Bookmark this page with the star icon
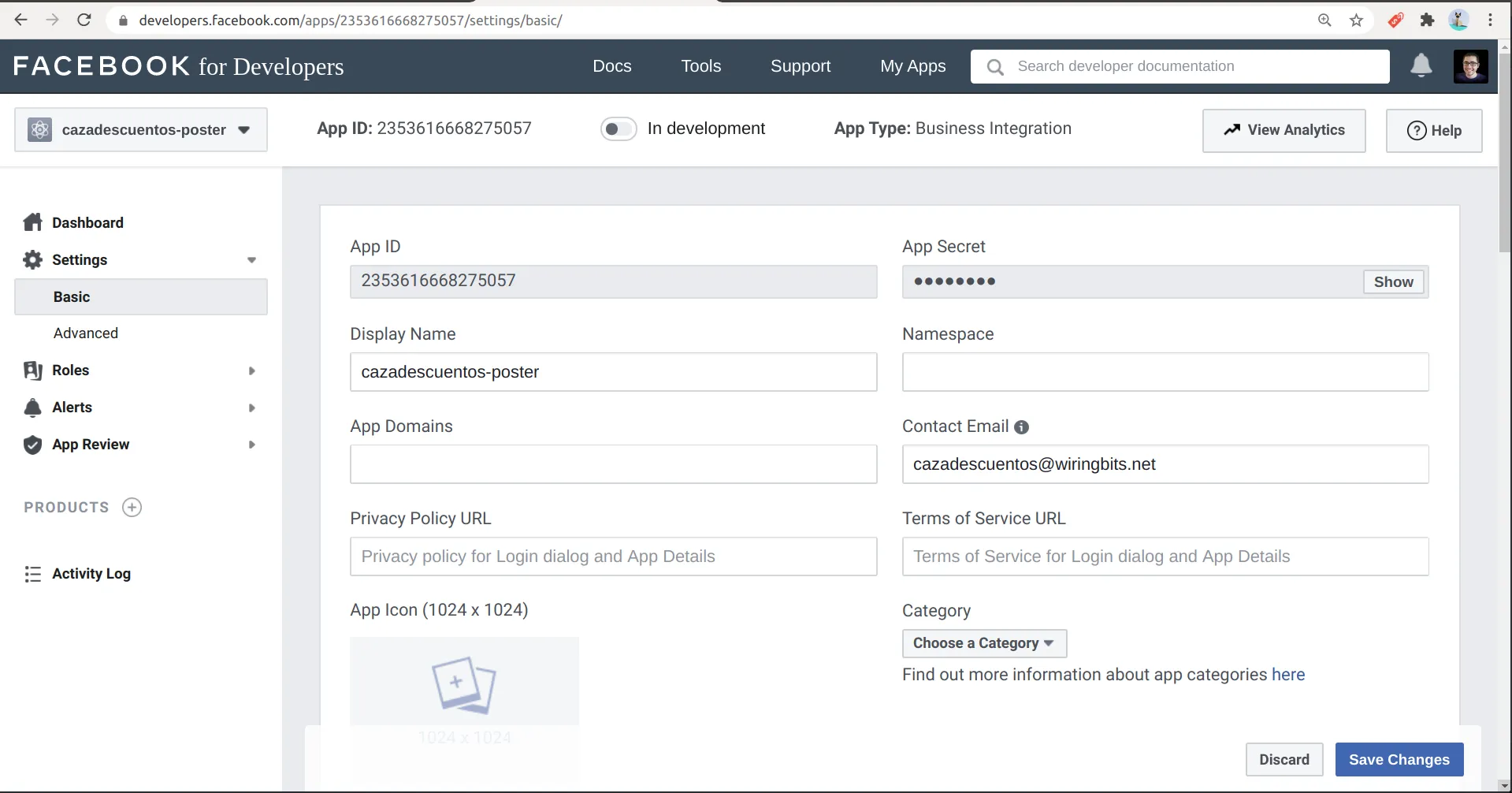The height and width of the screenshot is (793, 1512). (x=1356, y=20)
